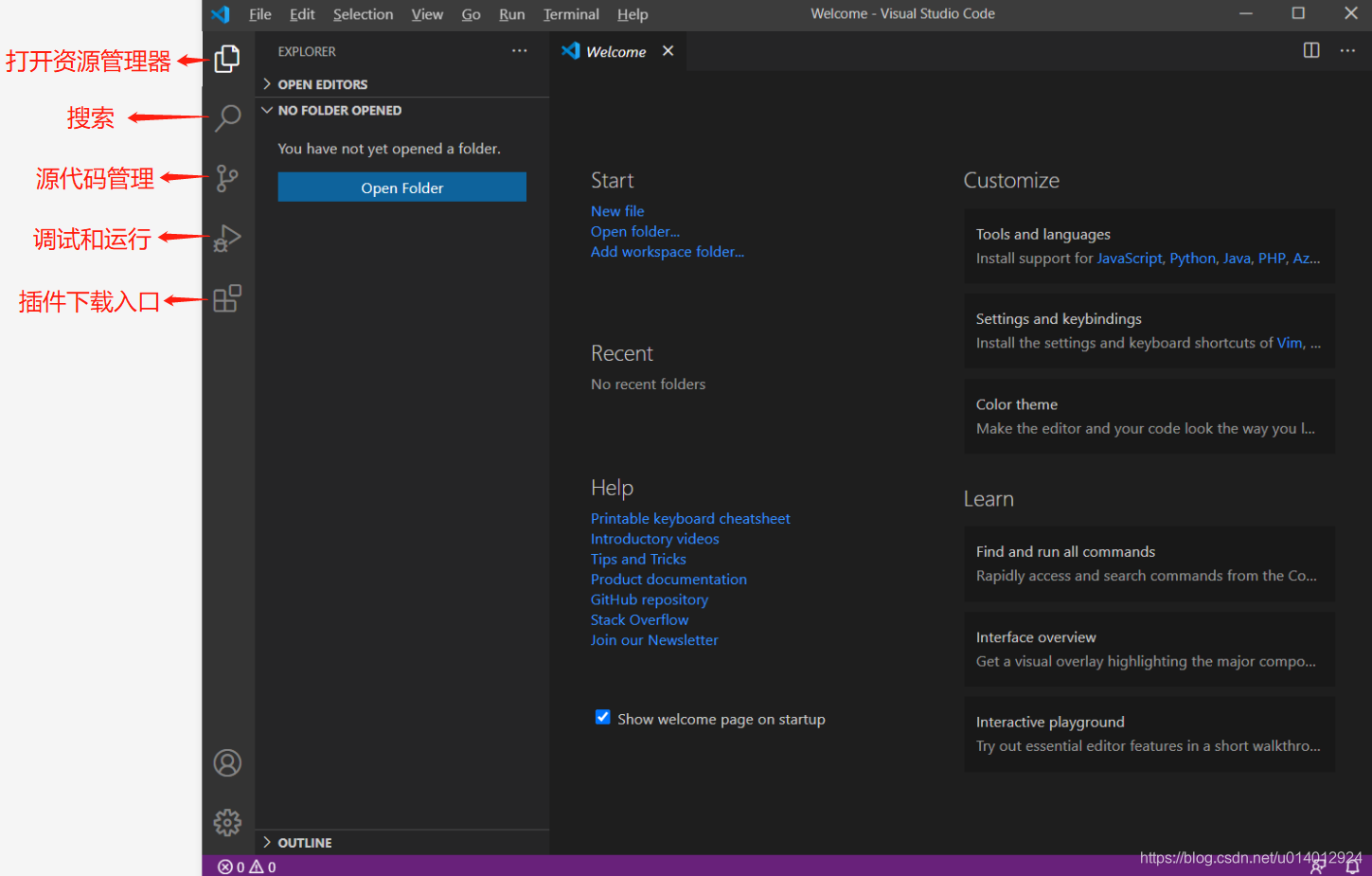Image resolution: width=1372 pixels, height=876 pixels.
Task: Open the Run menu
Action: [x=511, y=14]
